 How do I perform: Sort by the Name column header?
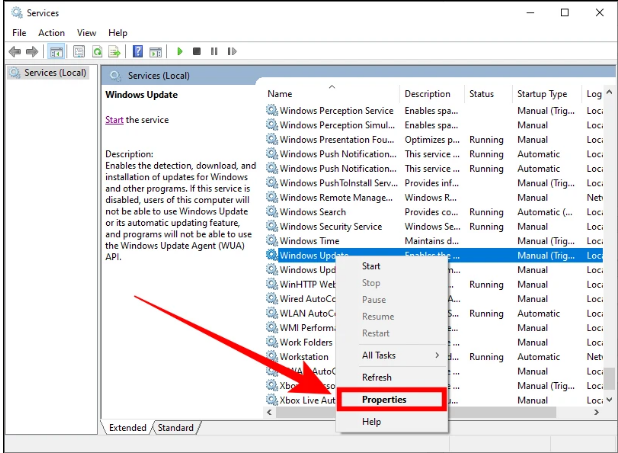(x=331, y=94)
